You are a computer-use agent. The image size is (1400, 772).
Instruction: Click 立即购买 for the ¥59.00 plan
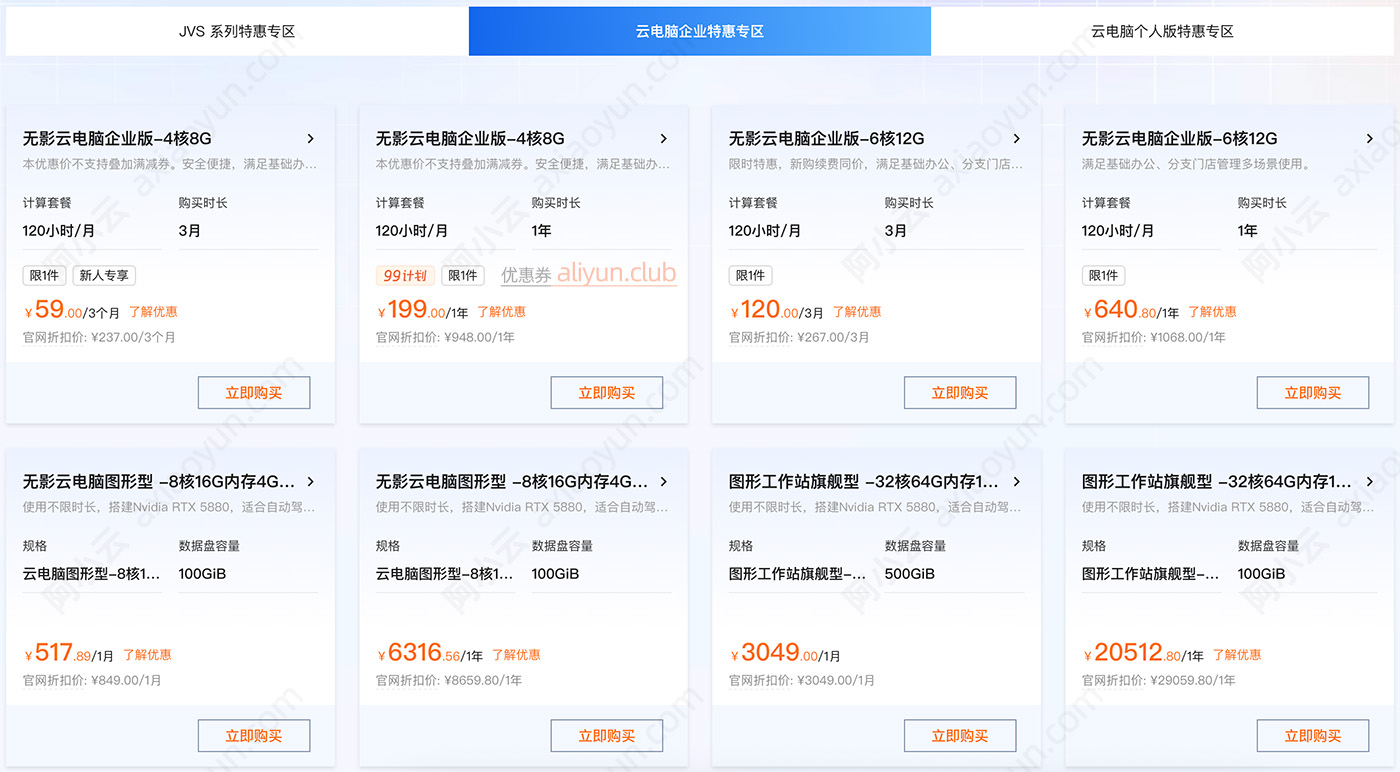(x=254, y=393)
